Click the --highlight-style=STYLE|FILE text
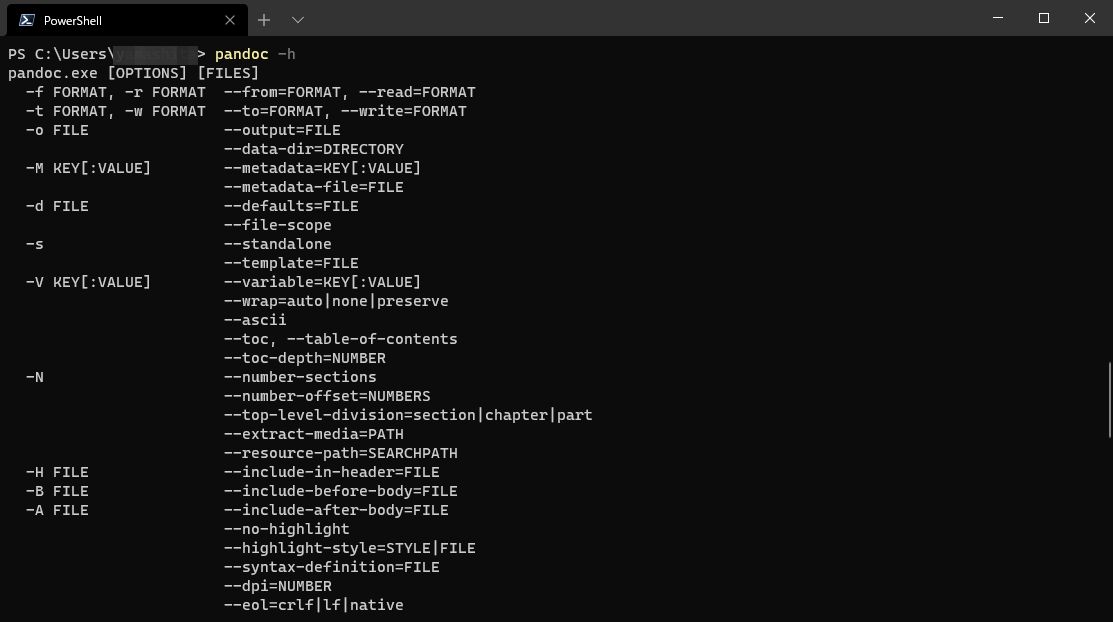The height and width of the screenshot is (622, 1113). point(349,548)
